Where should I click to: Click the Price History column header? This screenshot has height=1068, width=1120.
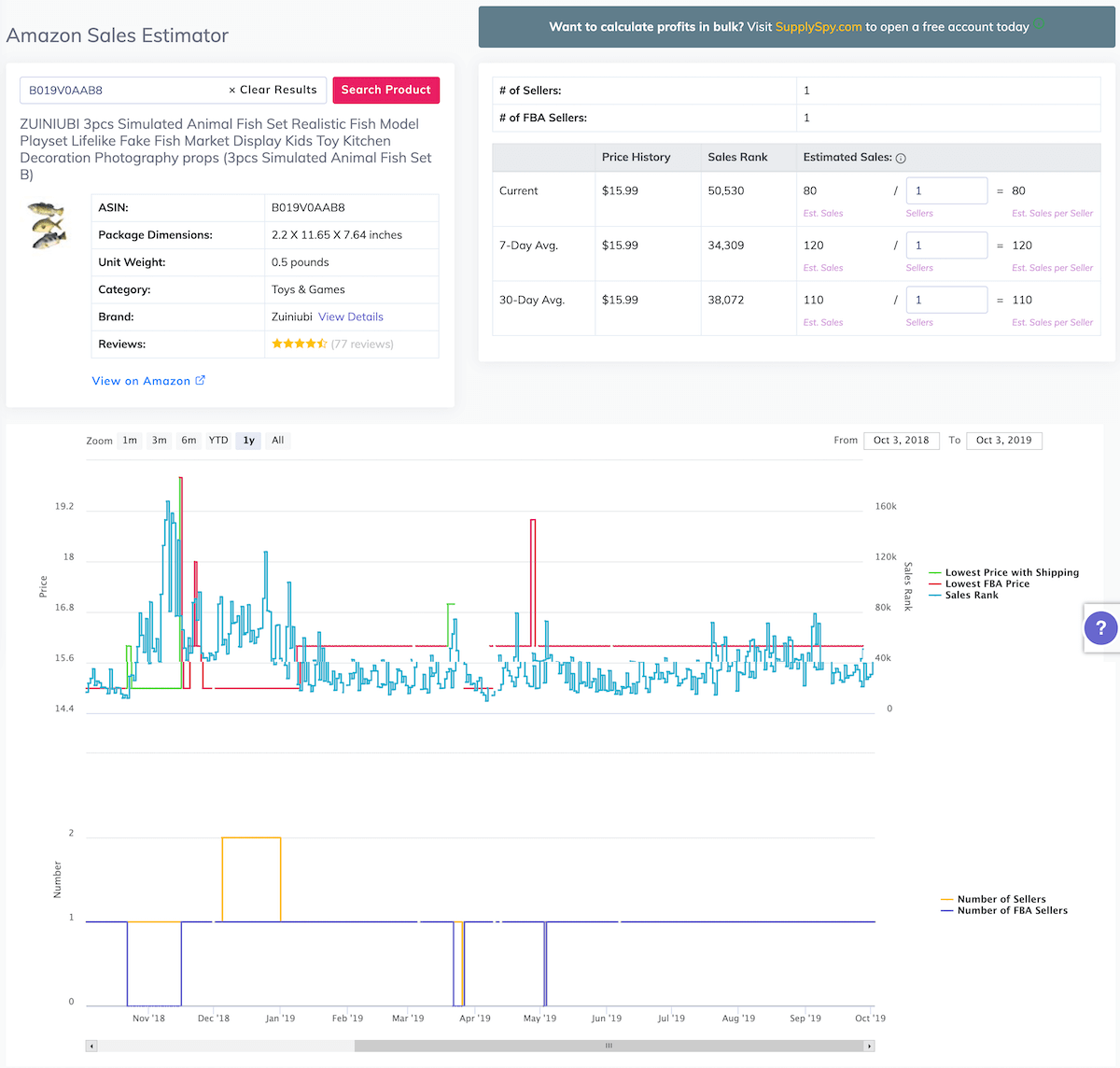(x=637, y=157)
